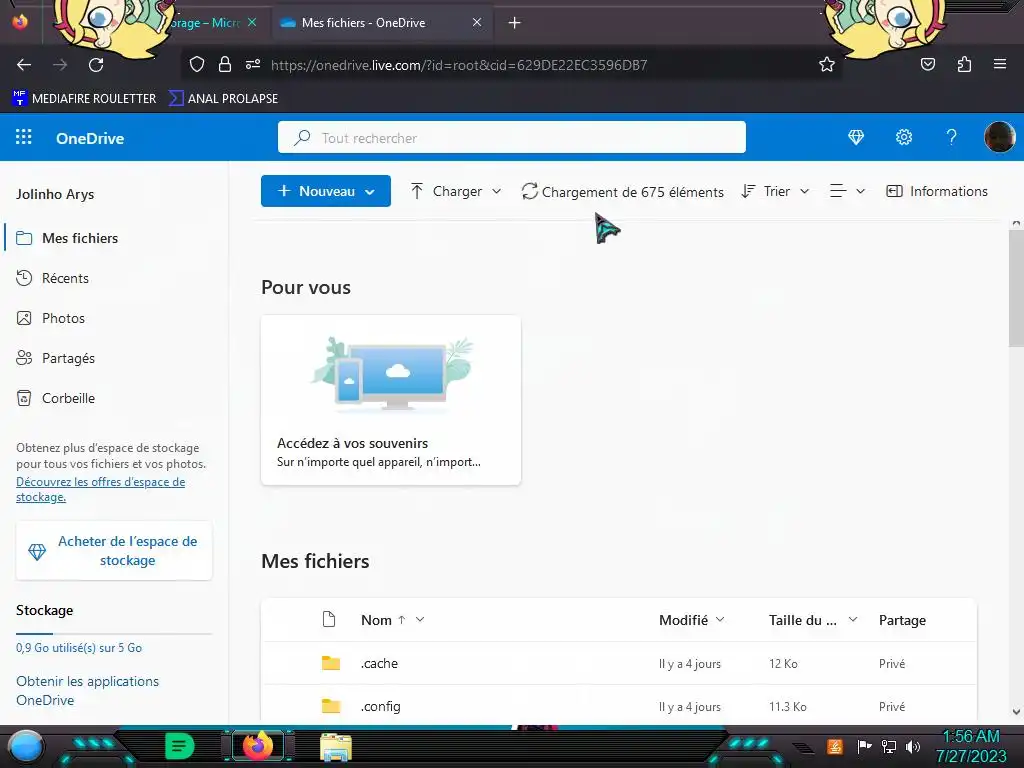Viewport: 1024px width, 768px height.
Task: Open the Firefox extensions icon
Action: [x=964, y=64]
